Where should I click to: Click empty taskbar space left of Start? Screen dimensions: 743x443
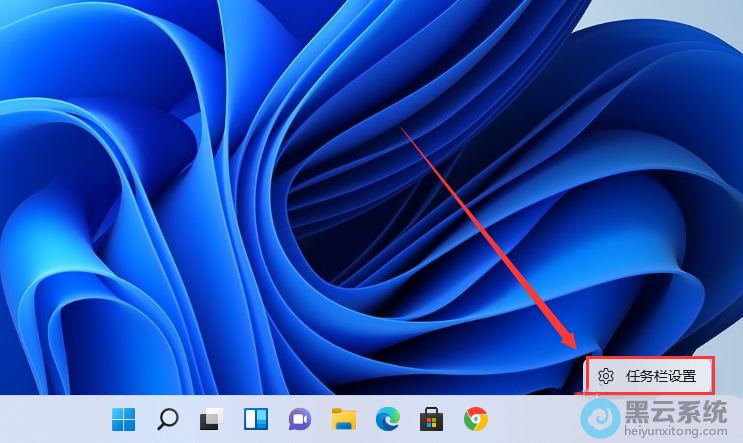[50, 419]
